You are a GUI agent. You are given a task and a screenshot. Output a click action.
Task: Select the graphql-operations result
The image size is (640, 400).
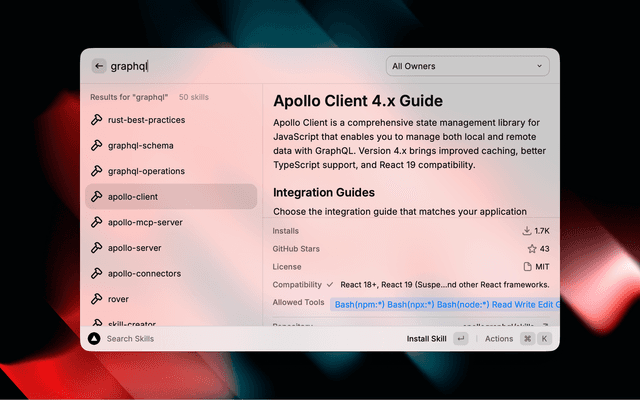coord(146,171)
